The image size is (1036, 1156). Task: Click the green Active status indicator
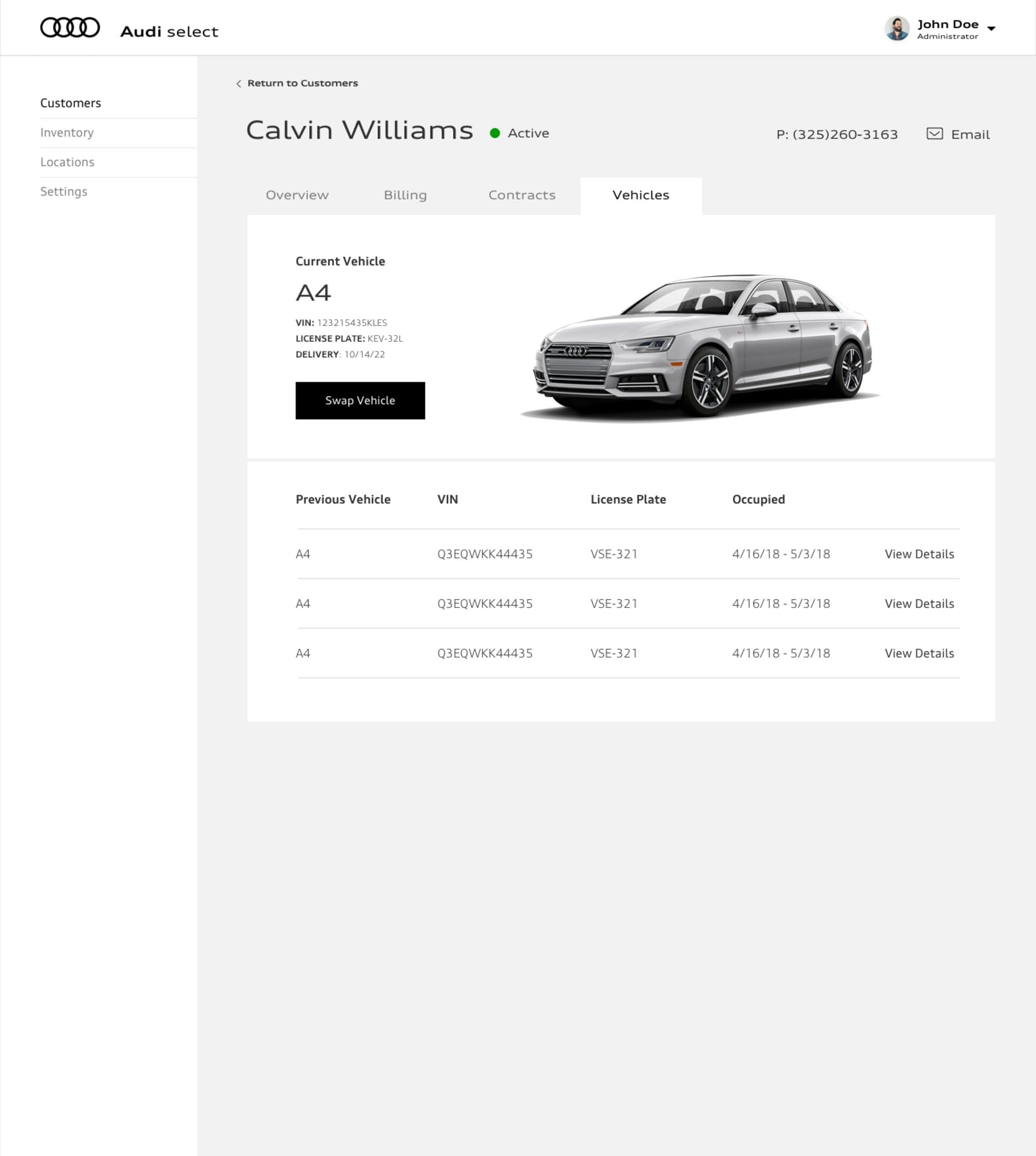[x=495, y=133]
